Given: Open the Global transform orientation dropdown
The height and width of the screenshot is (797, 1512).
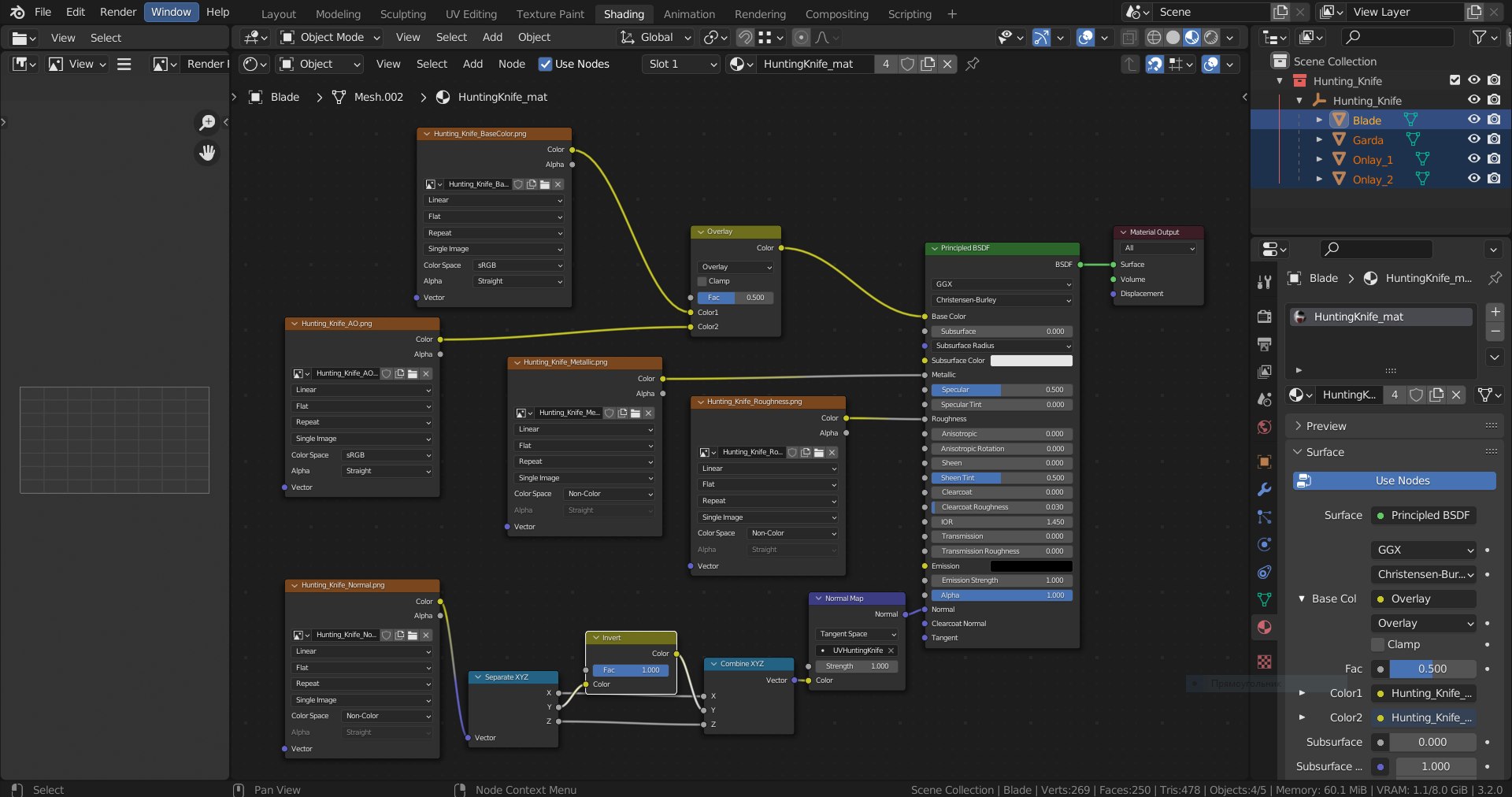Looking at the screenshot, I should (x=655, y=37).
